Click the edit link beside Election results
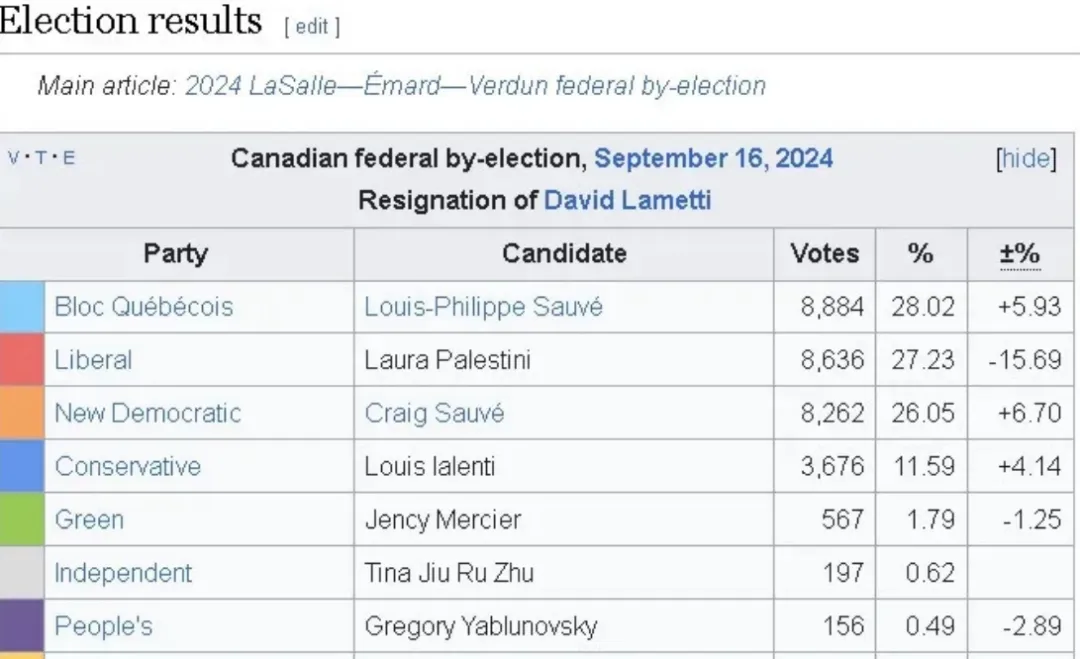The image size is (1080, 659). (x=311, y=26)
